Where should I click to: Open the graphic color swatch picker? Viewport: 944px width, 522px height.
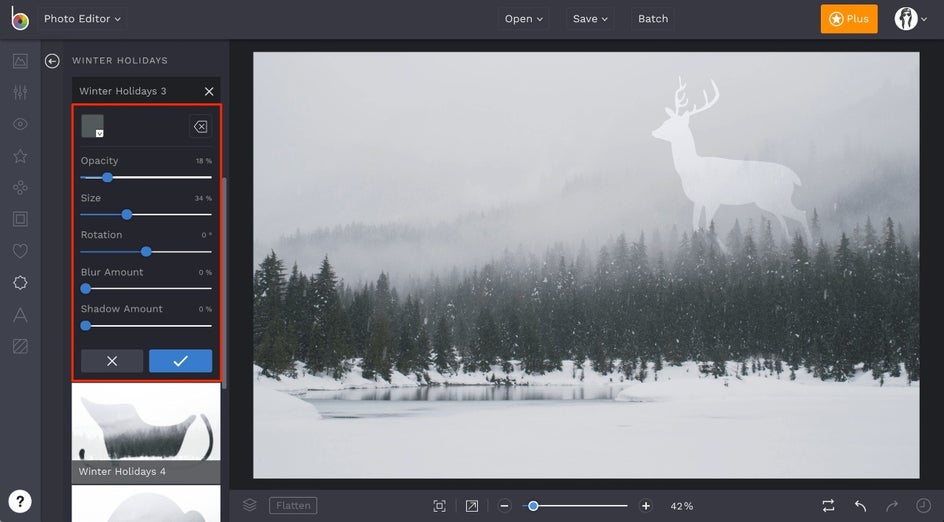(93, 126)
